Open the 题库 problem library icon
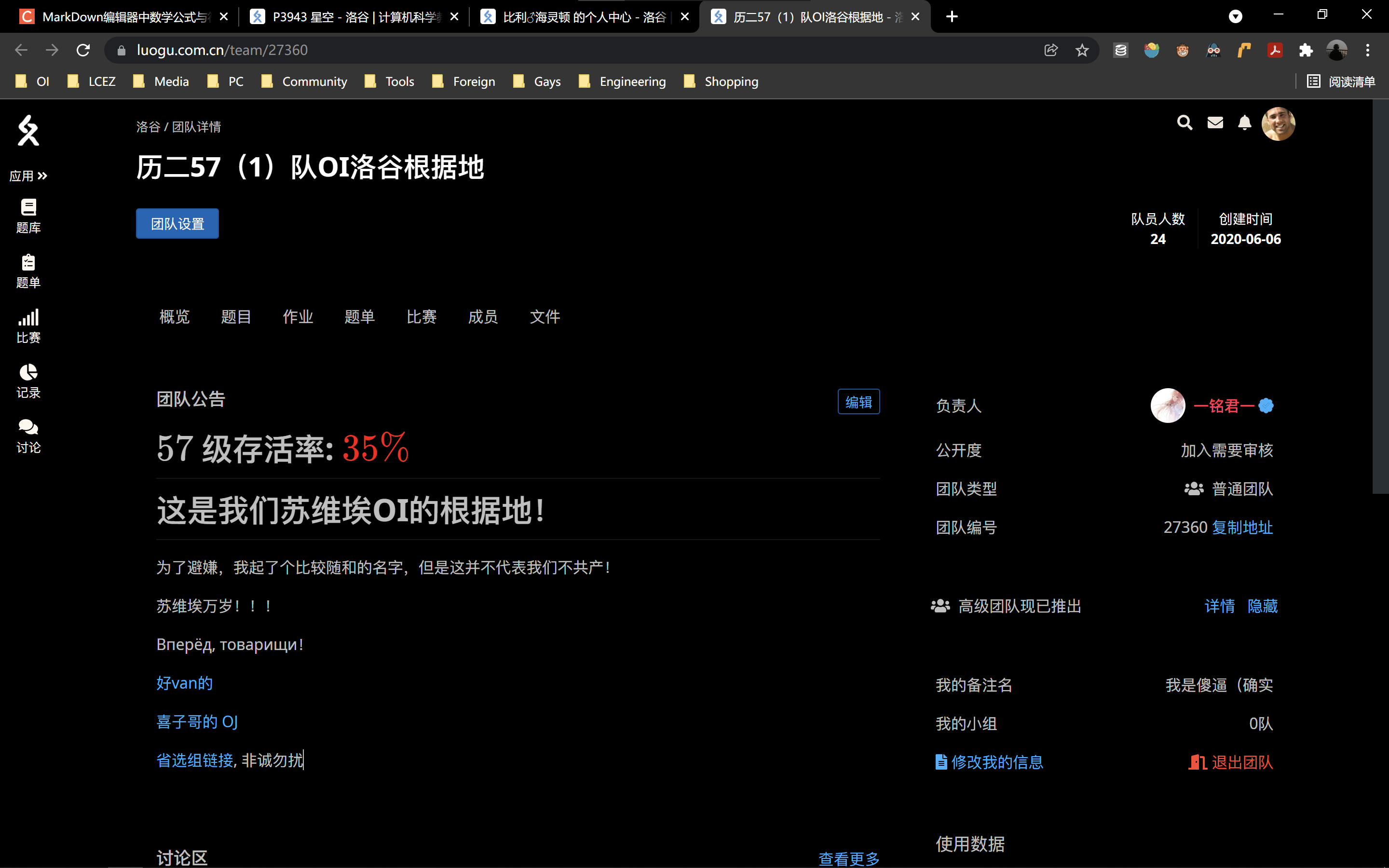This screenshot has height=868, width=1389. coord(28,217)
